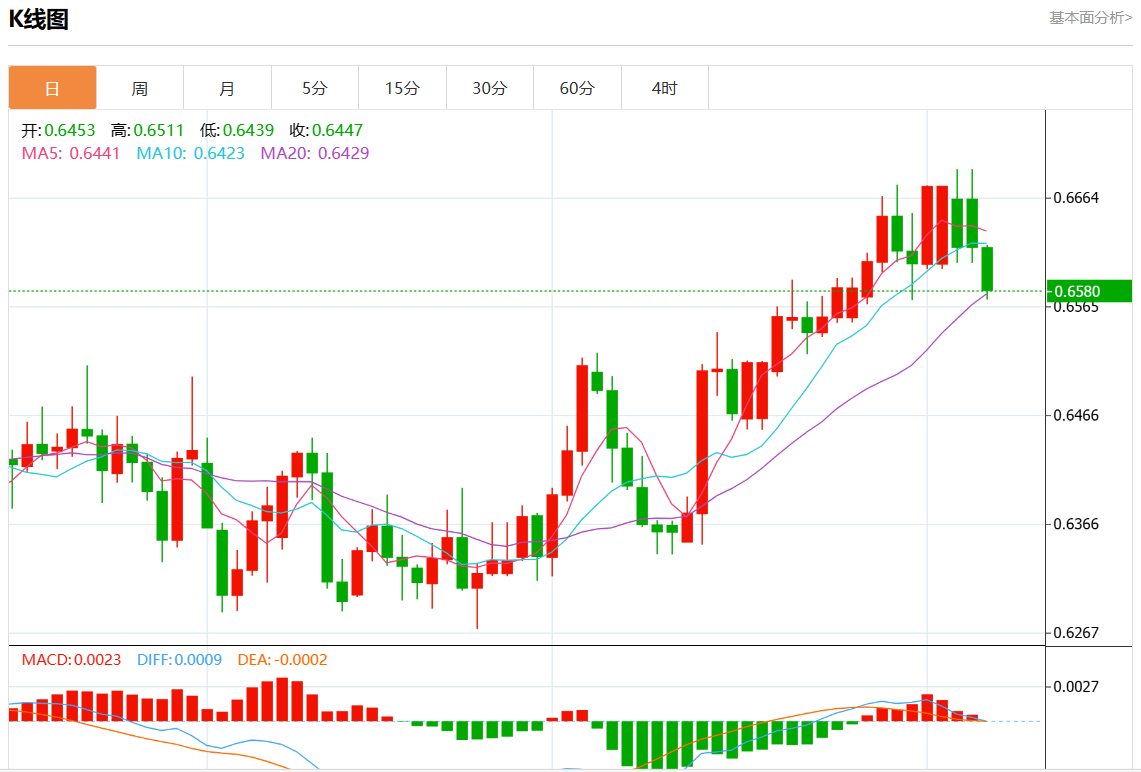Viewport: 1141px width, 772px height.
Task: Switch to the 周 weekly tab
Action: click(140, 88)
